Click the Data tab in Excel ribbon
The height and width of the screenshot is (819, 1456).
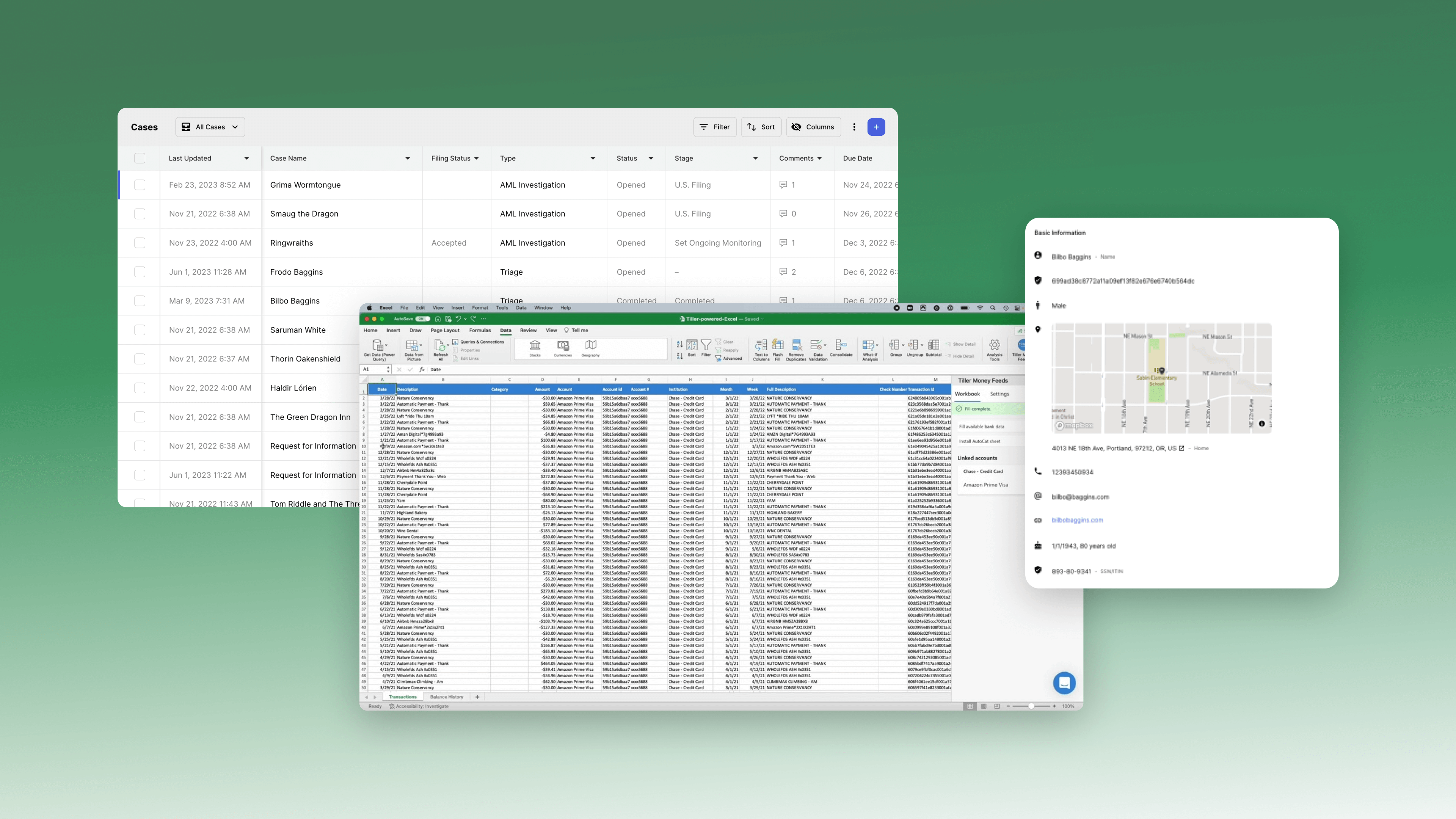coord(505,330)
